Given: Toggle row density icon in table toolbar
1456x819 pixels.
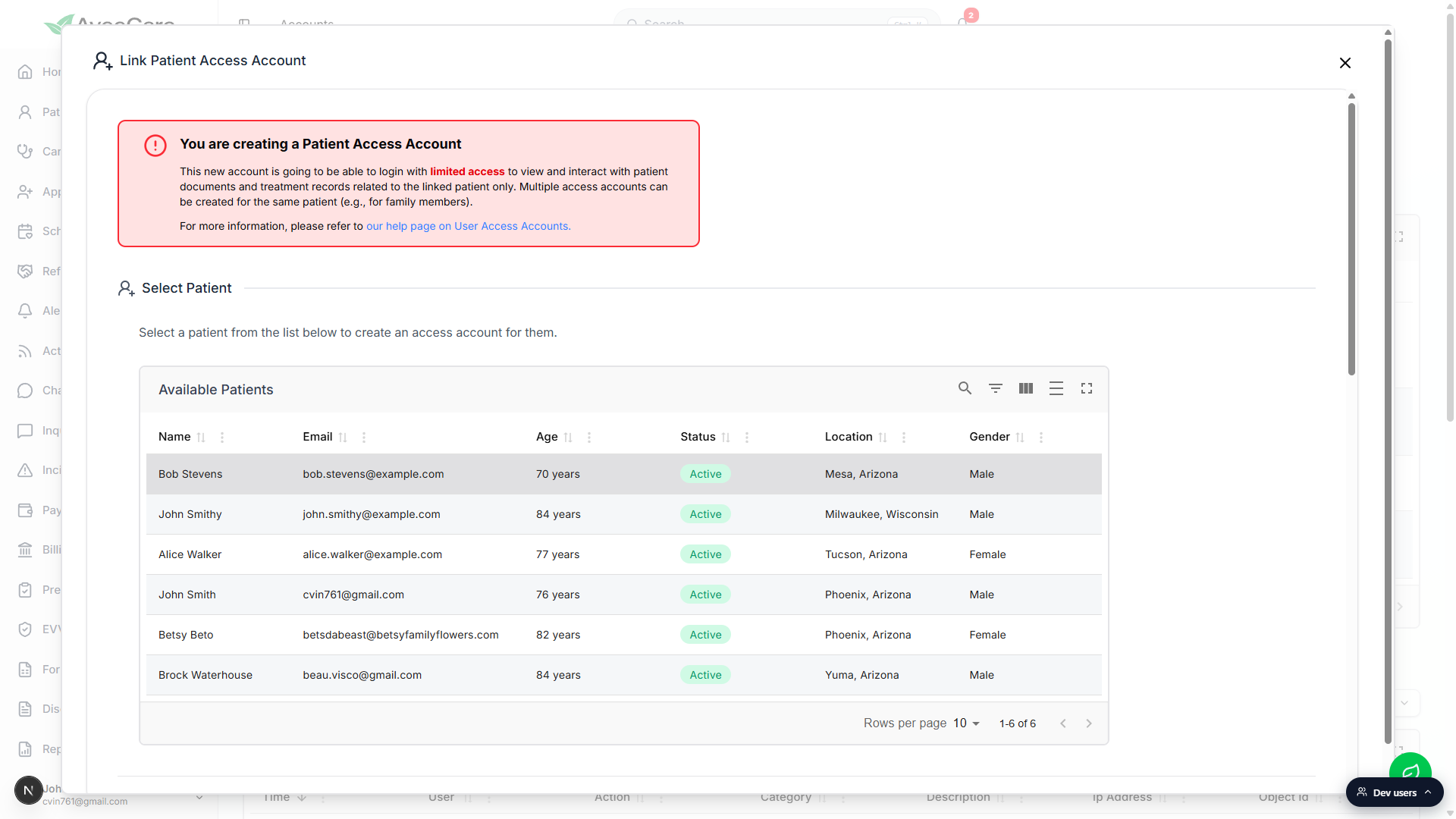Looking at the screenshot, I should pos(1056,388).
